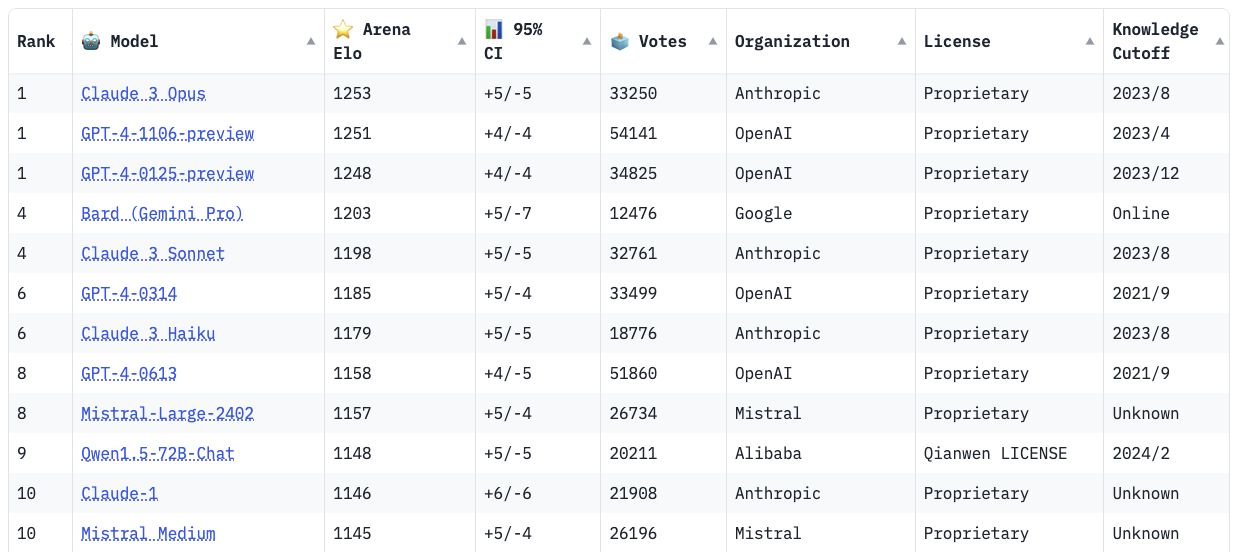Click the ballot box icon beside Votes
Image resolution: width=1238 pixels, height=552 pixels.
[x=620, y=41]
